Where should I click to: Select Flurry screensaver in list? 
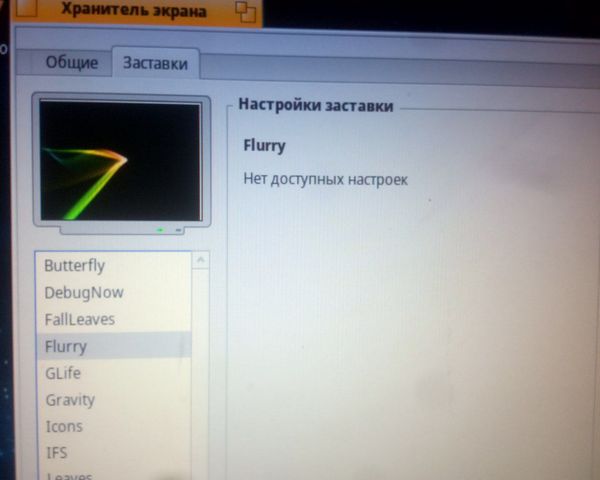(x=114, y=346)
